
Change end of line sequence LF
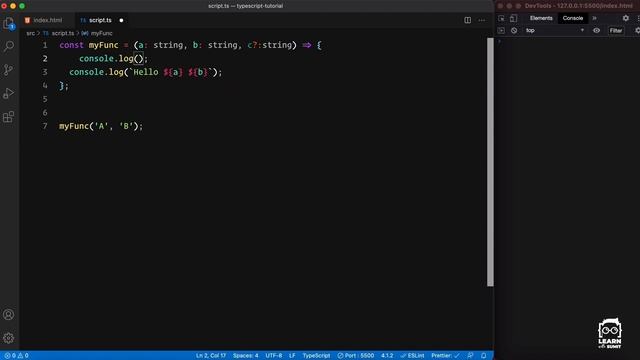coord(292,356)
